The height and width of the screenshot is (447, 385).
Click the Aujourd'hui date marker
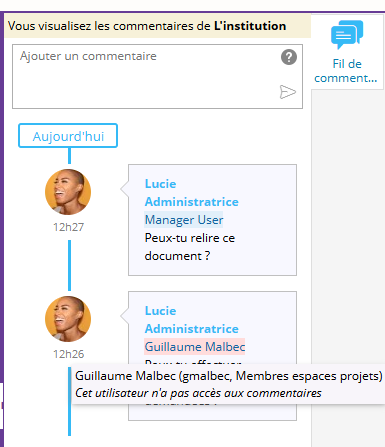(x=68, y=136)
